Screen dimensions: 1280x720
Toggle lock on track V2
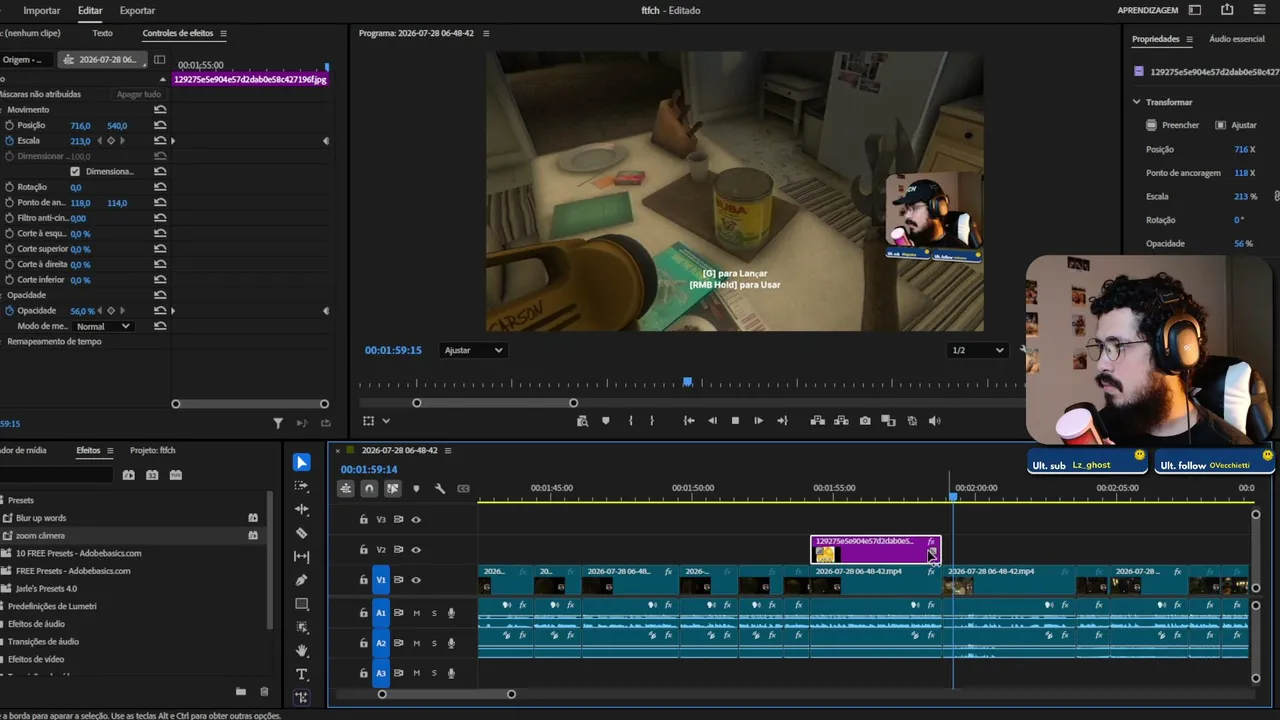click(x=364, y=550)
